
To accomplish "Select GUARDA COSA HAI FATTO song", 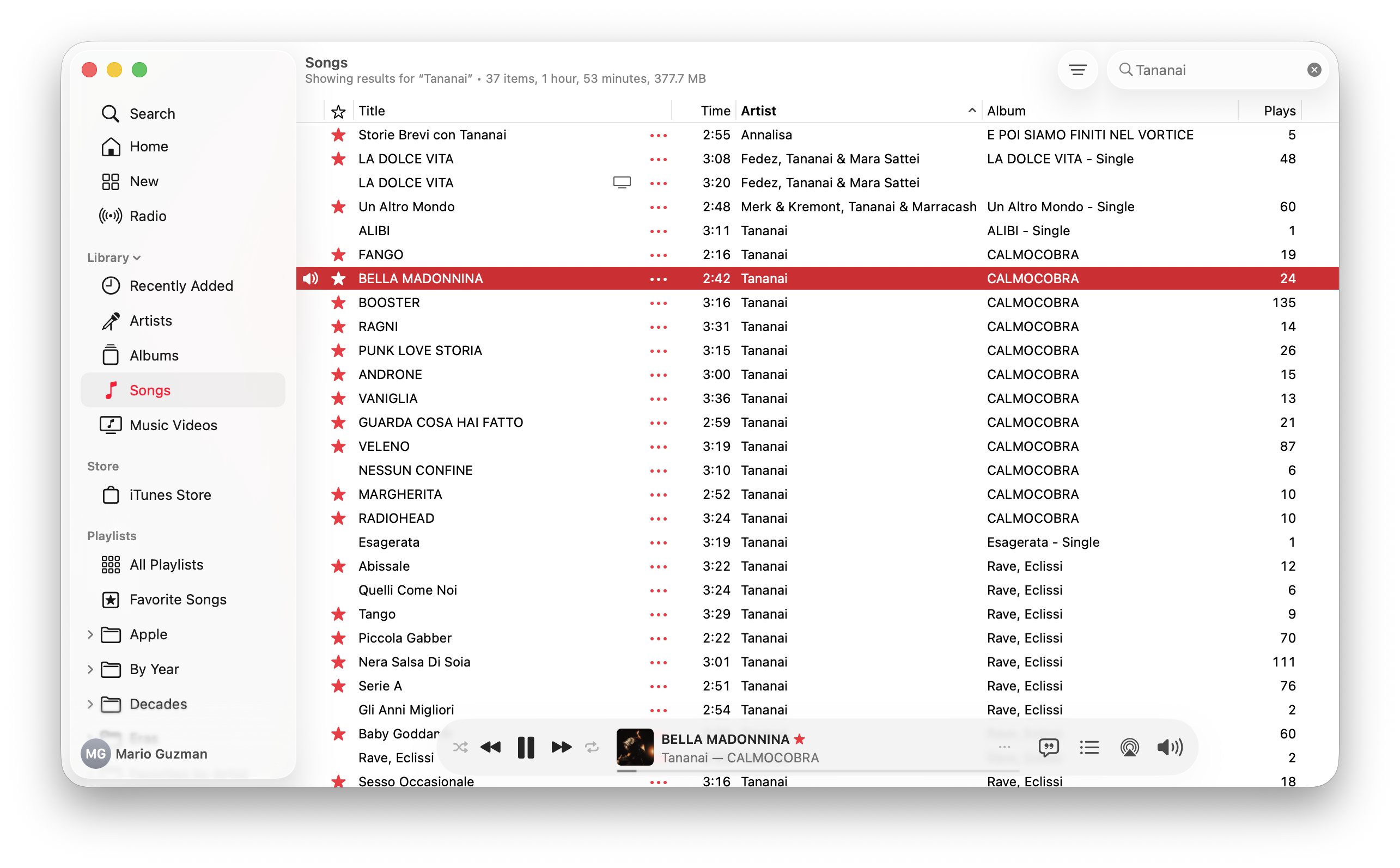I will click(817, 422).
